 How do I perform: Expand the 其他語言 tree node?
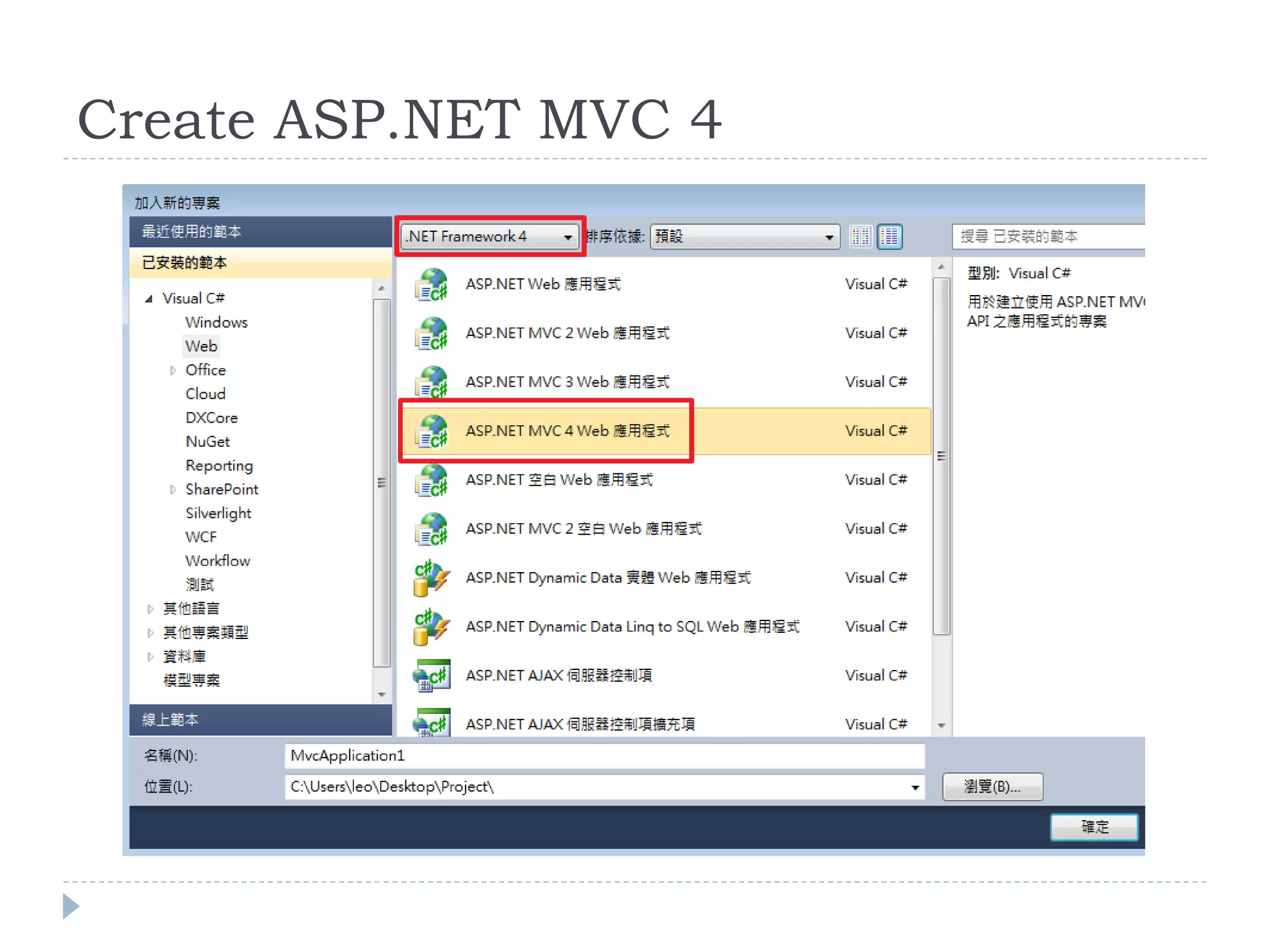pos(149,609)
